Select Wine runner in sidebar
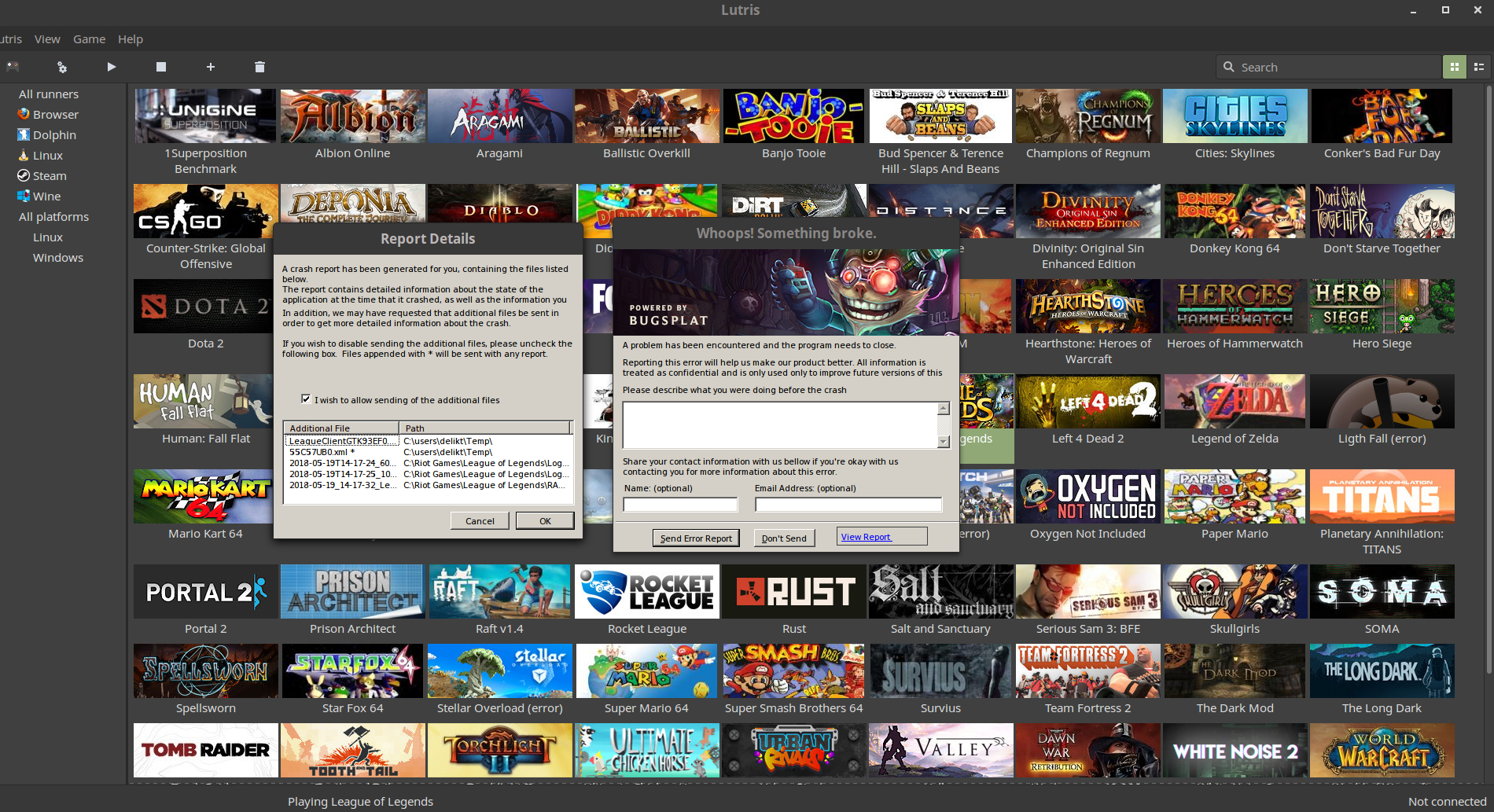 (x=39, y=197)
